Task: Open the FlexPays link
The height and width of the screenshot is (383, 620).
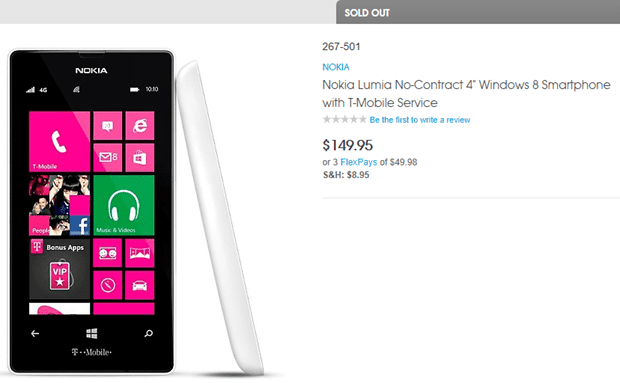Action: pyautogui.click(x=359, y=162)
